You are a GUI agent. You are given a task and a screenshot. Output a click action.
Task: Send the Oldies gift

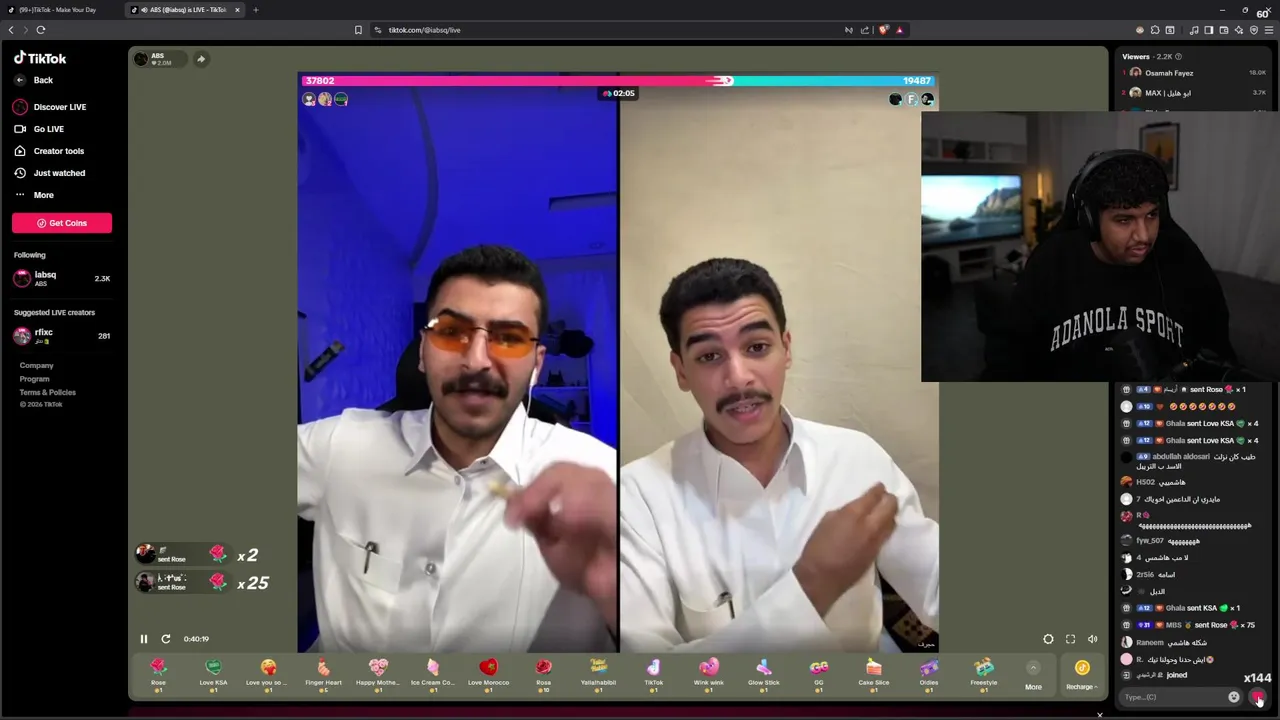[x=928, y=674]
